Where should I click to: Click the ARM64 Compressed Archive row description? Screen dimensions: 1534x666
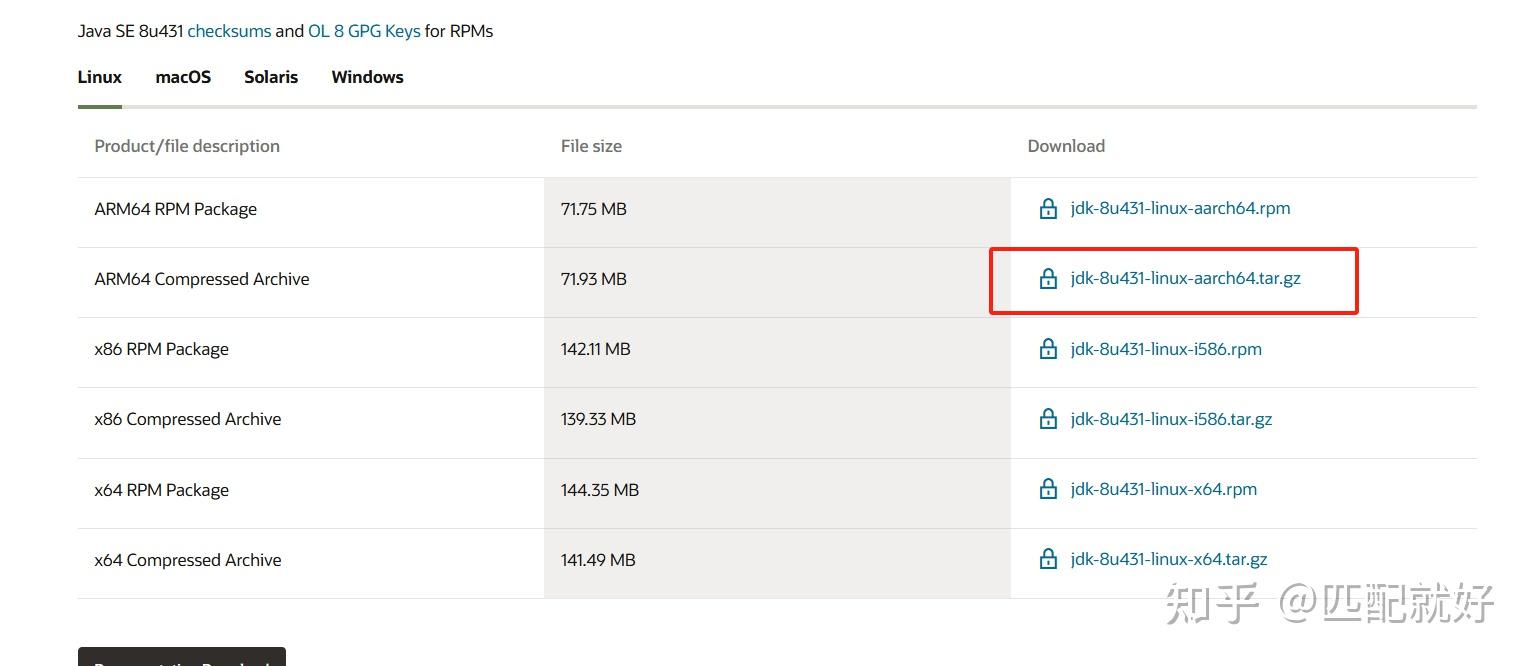click(x=202, y=279)
